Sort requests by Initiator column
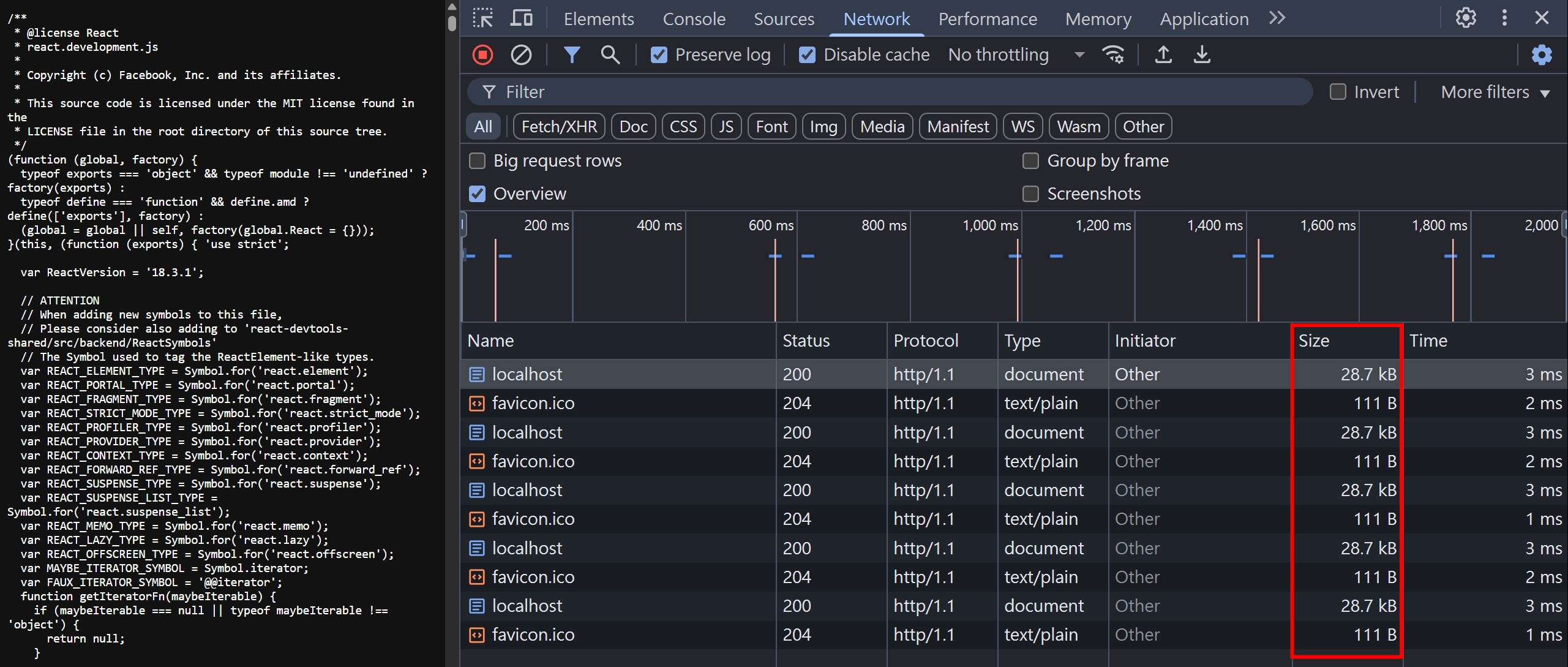 pos(1200,341)
